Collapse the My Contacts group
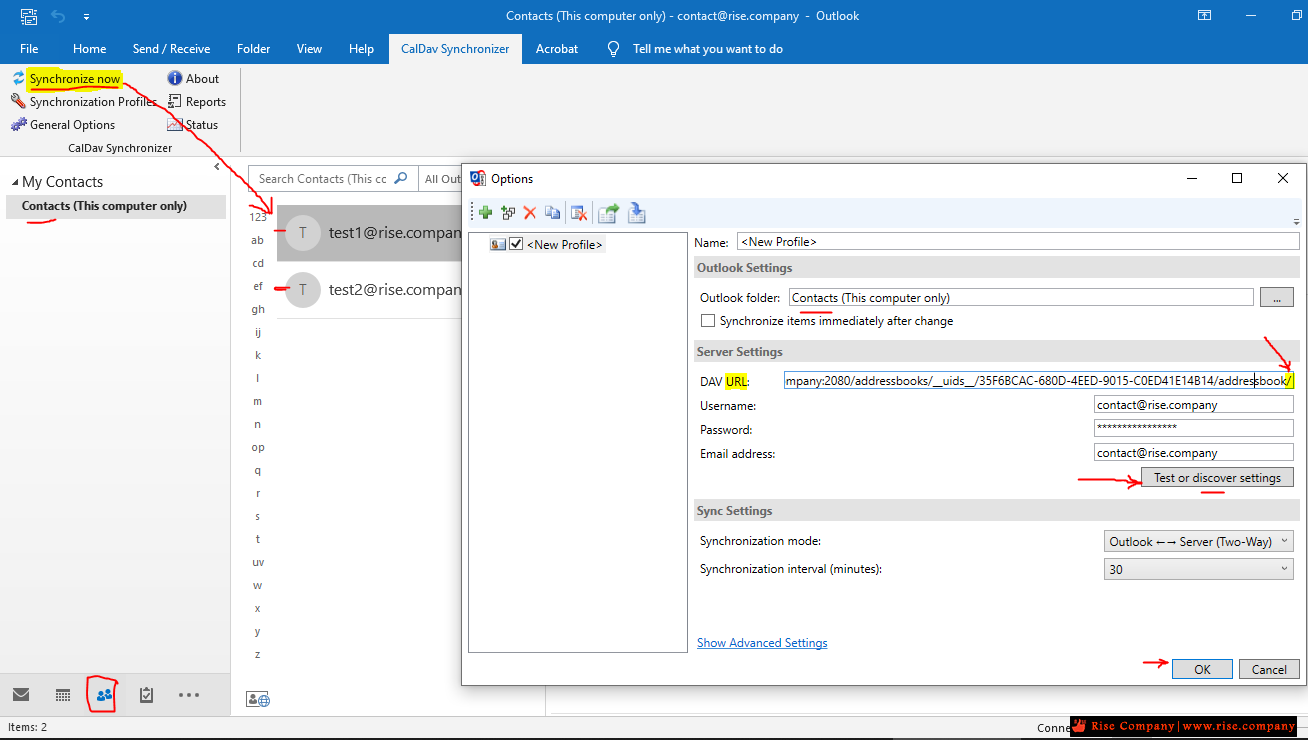Screen dimensions: 1308x740 pyautogui.click(x=15, y=182)
